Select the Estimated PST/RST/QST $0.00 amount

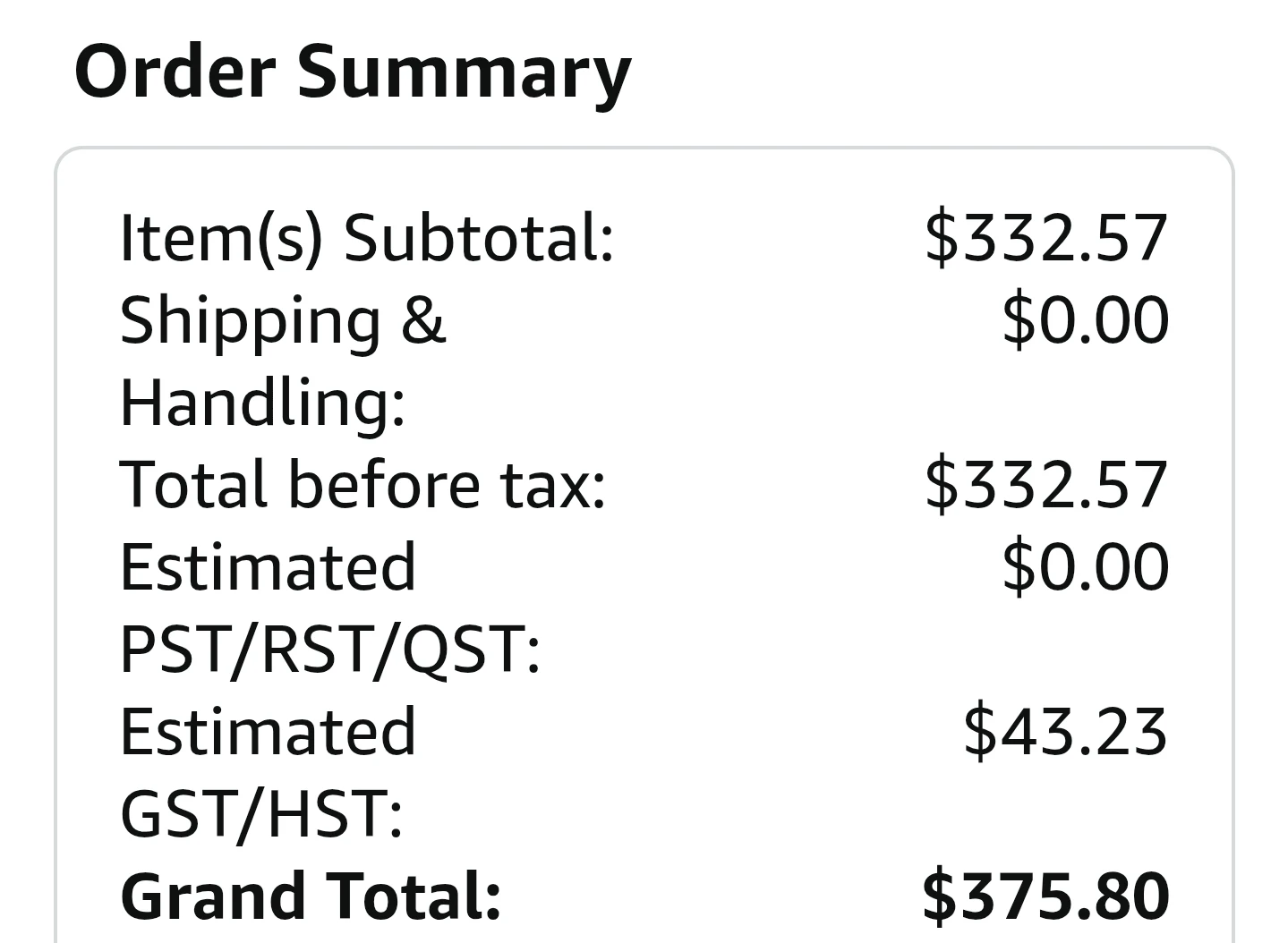coord(1085,567)
